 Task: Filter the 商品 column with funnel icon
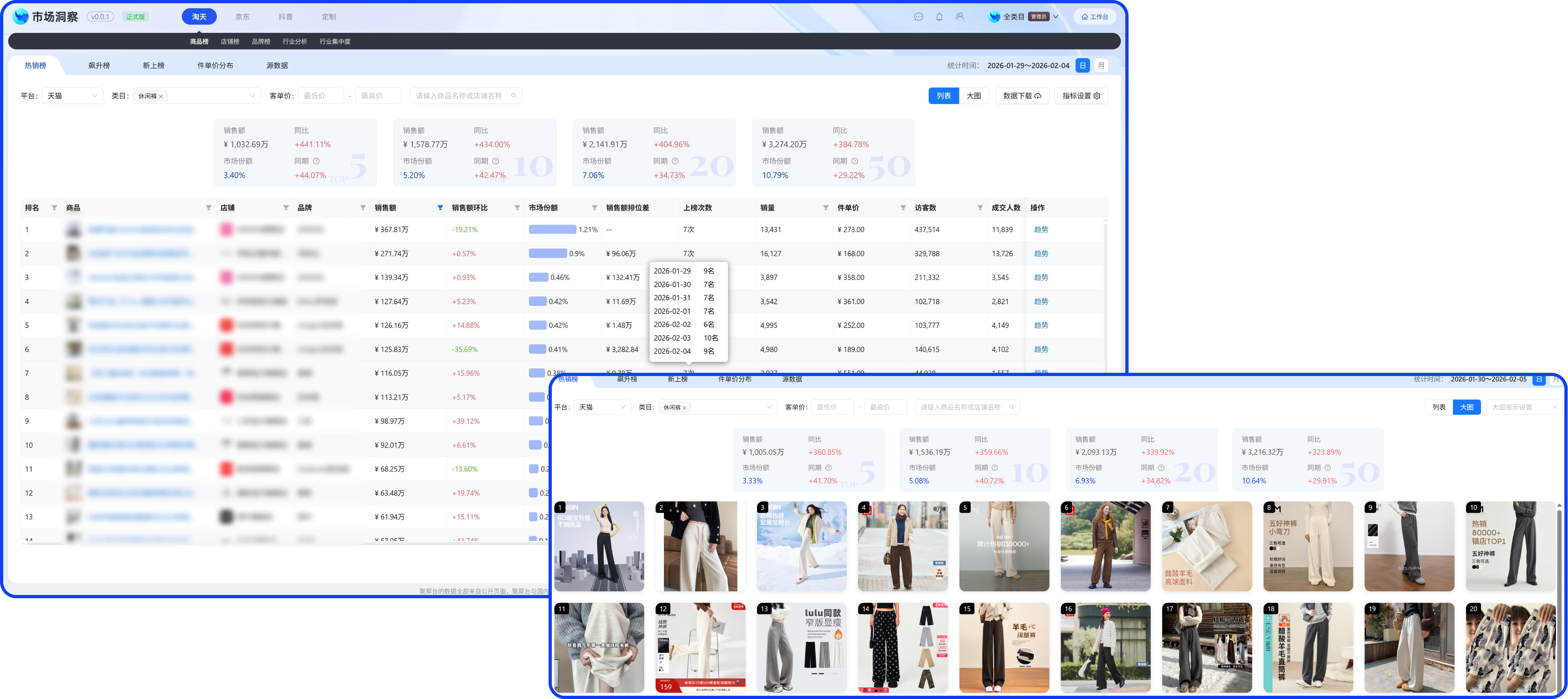[x=208, y=208]
